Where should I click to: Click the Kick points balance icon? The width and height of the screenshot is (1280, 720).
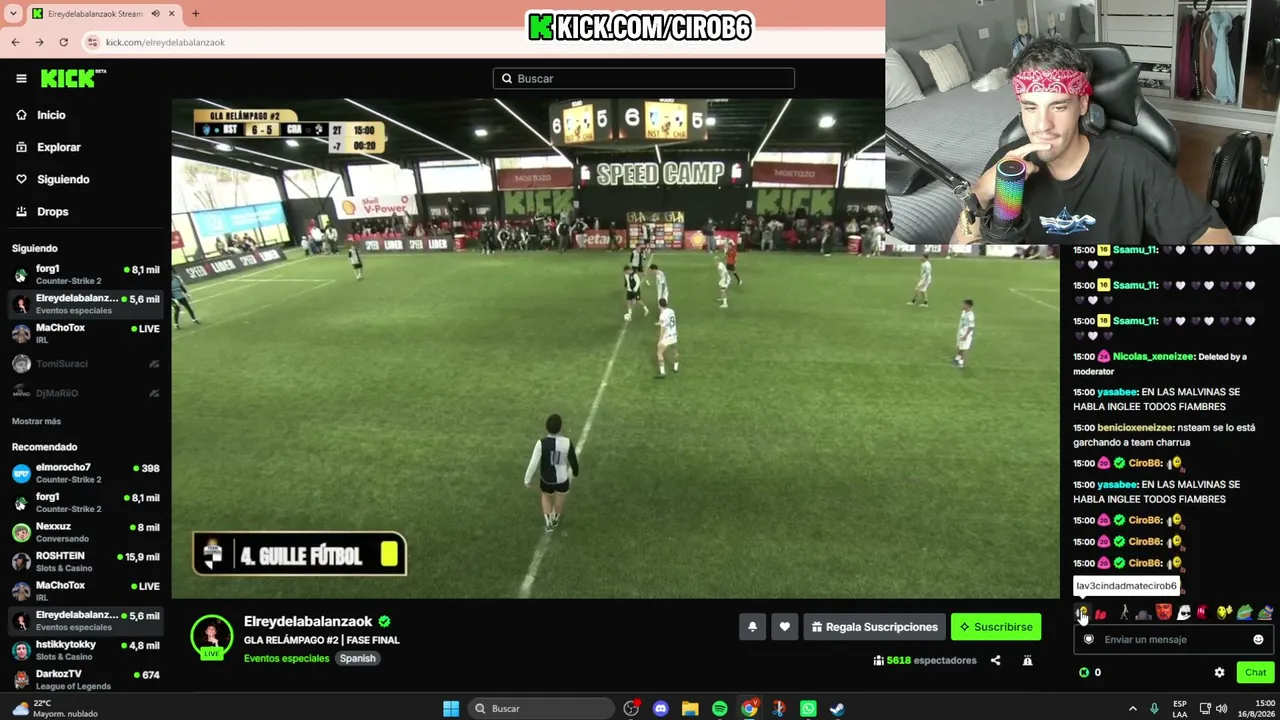click(1084, 672)
